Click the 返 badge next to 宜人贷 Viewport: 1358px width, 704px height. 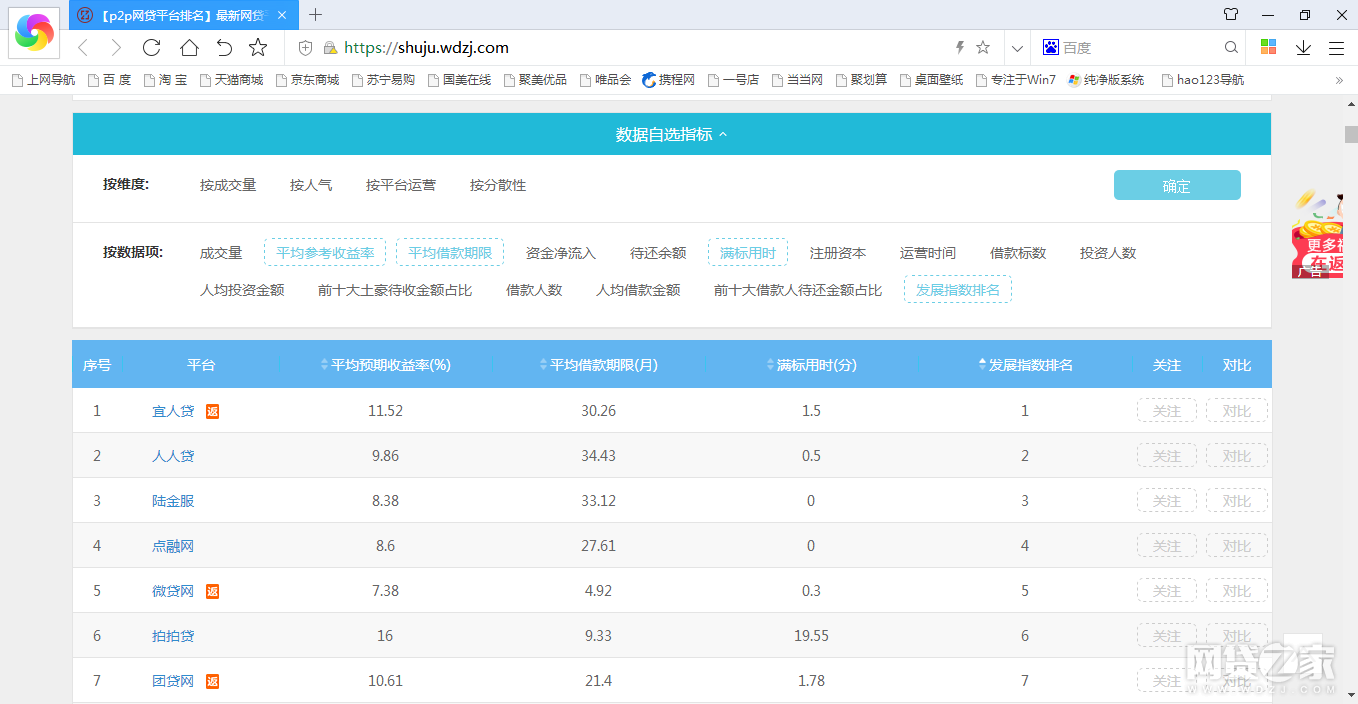[212, 411]
